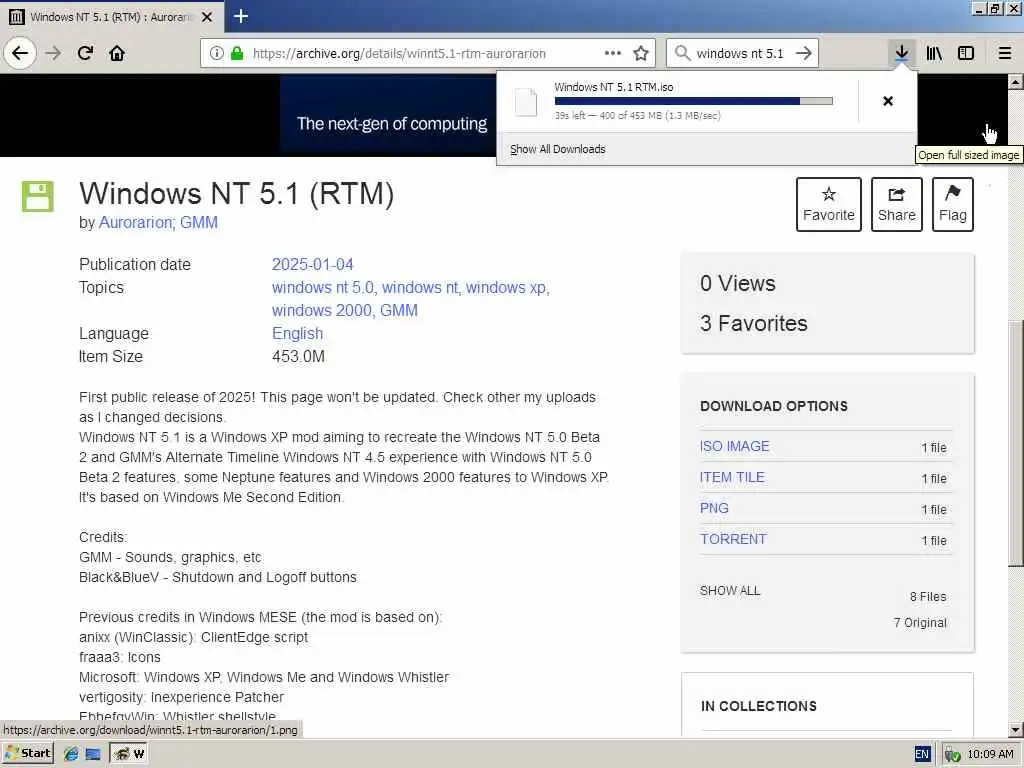Click Show Desktop quick launch icon
This screenshot has height=768, width=1024.
pos(93,754)
